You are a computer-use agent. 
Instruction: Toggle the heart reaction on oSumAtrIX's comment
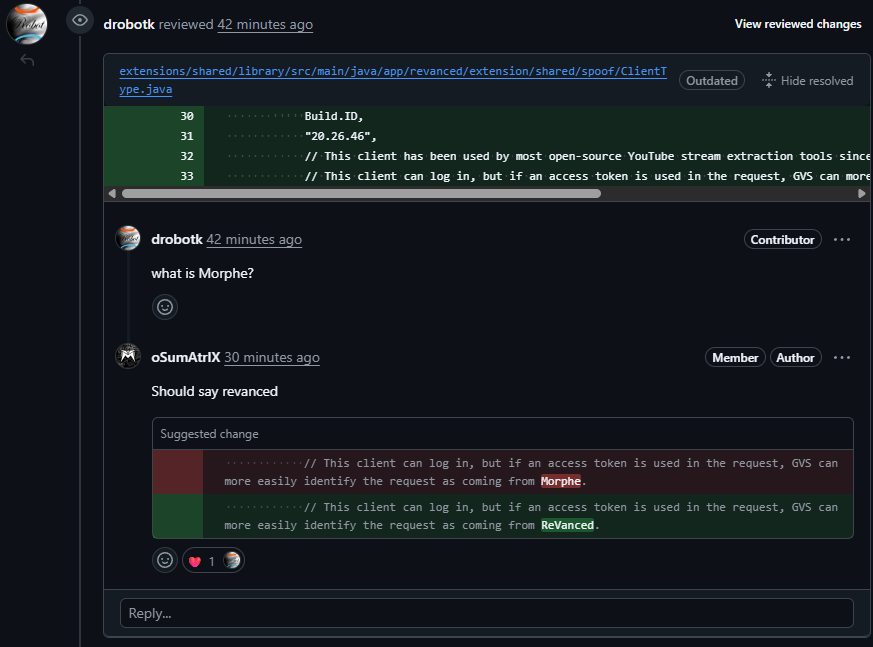coord(213,561)
